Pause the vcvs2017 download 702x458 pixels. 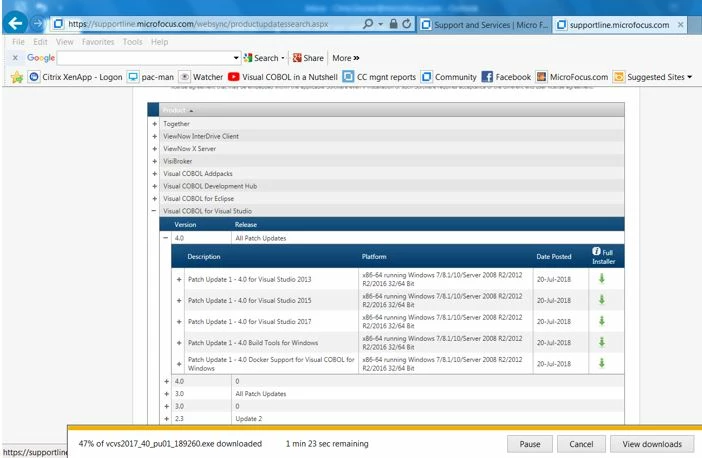(x=530, y=444)
